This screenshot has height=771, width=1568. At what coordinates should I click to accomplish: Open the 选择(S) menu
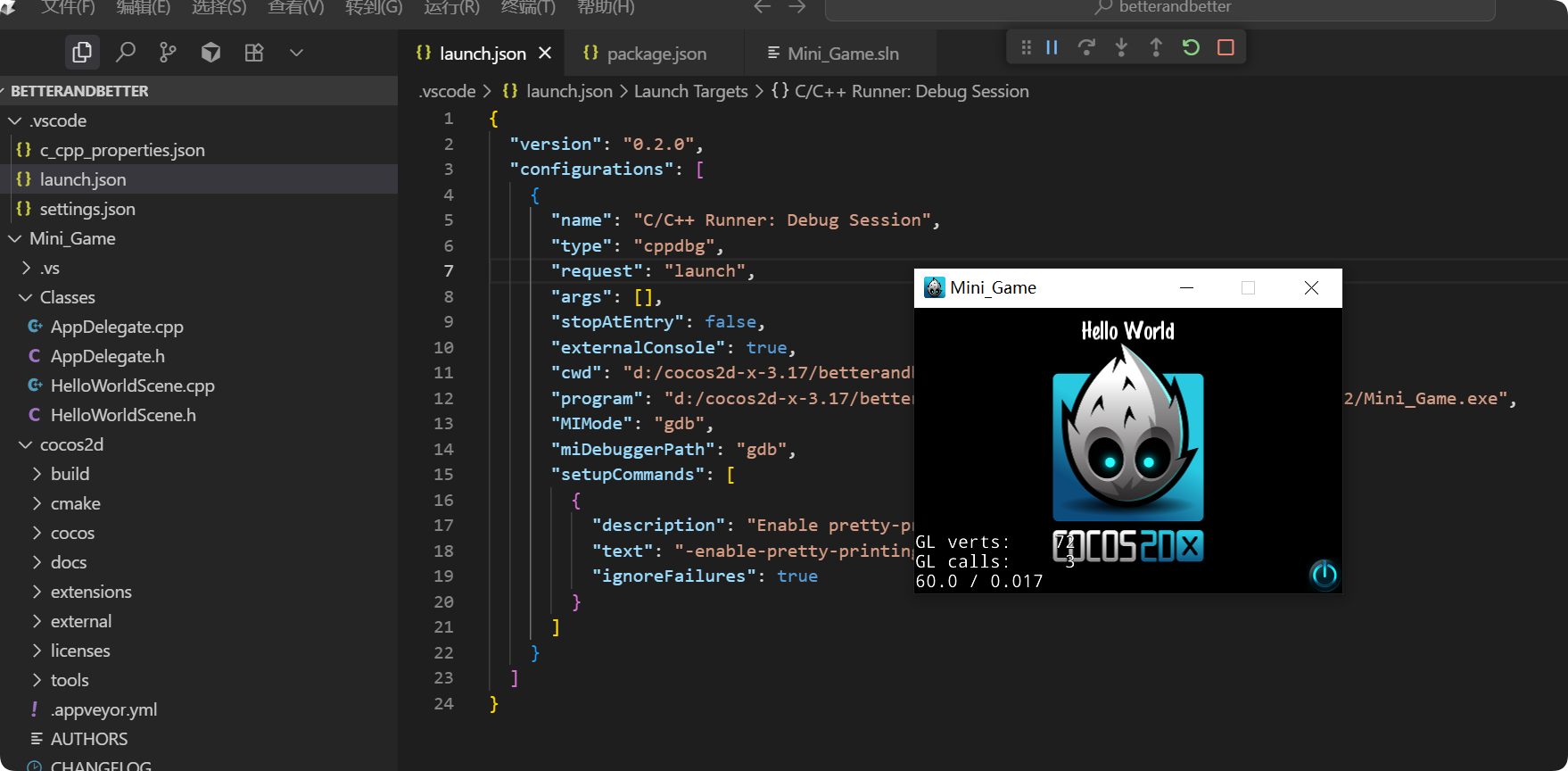point(219,7)
